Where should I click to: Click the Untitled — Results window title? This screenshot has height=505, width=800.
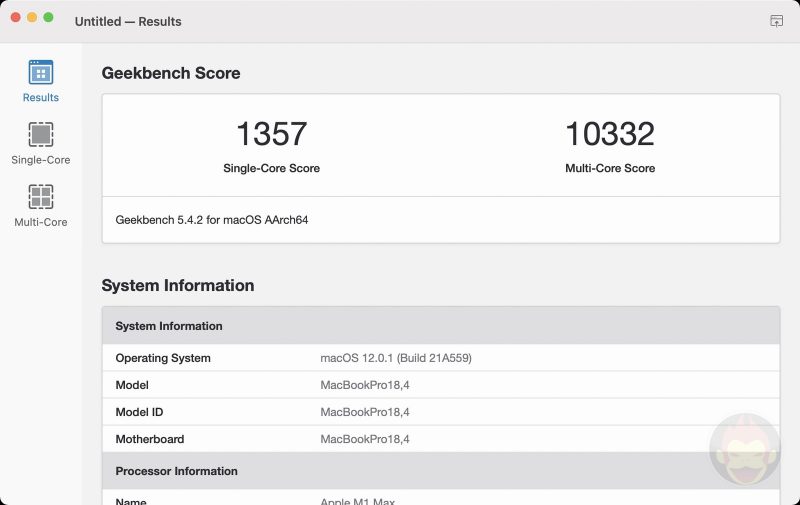[x=128, y=21]
